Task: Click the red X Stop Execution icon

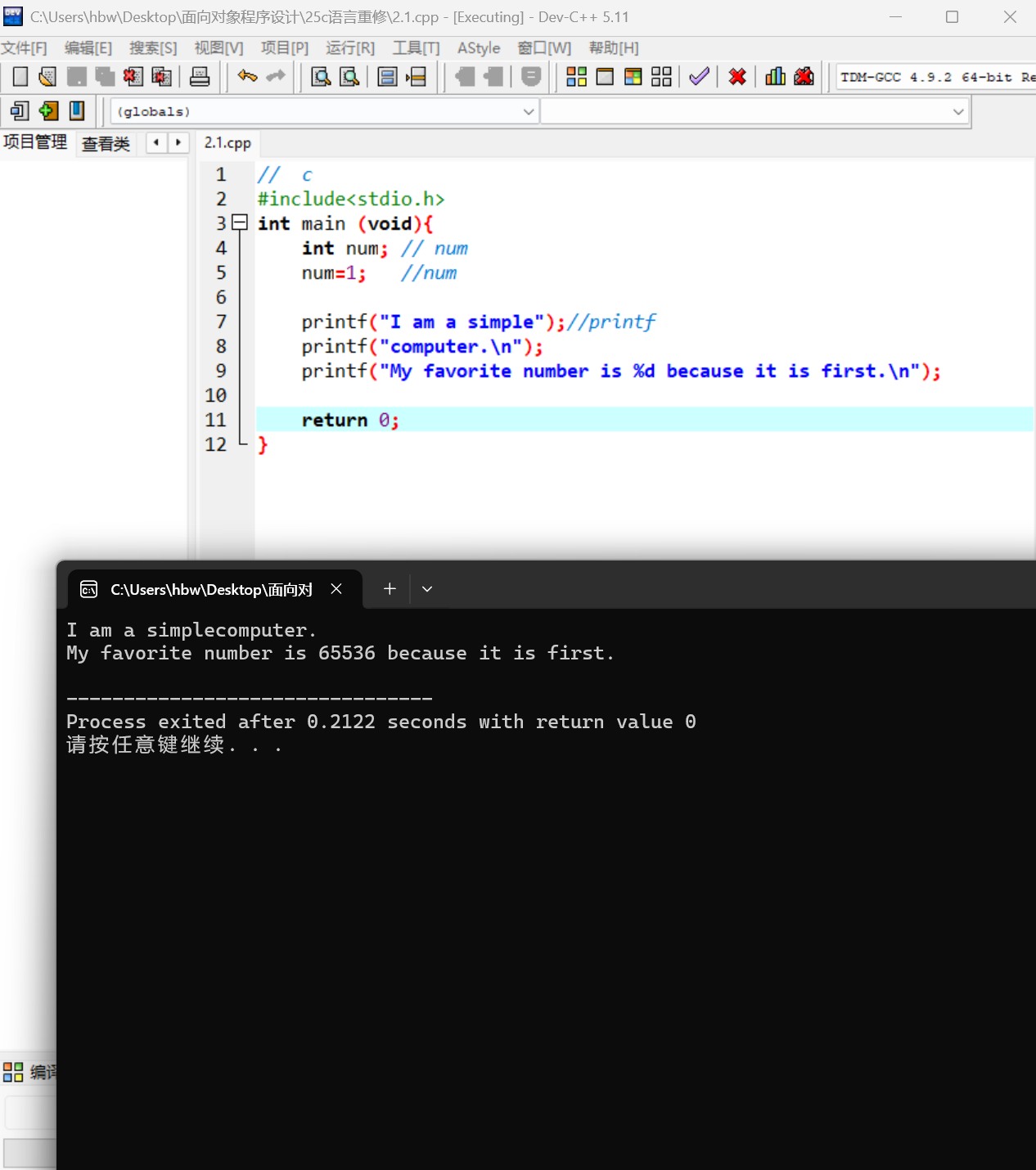Action: tap(737, 77)
